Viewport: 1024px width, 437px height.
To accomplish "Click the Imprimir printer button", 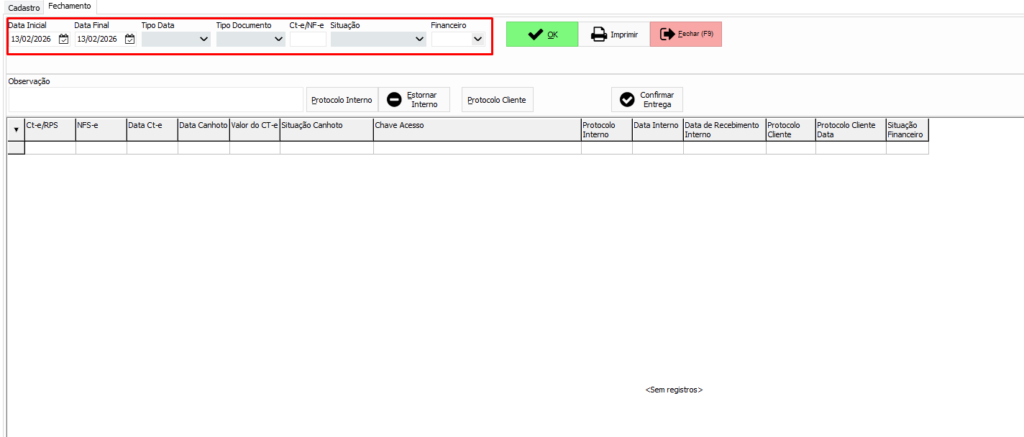I will tap(614, 34).
